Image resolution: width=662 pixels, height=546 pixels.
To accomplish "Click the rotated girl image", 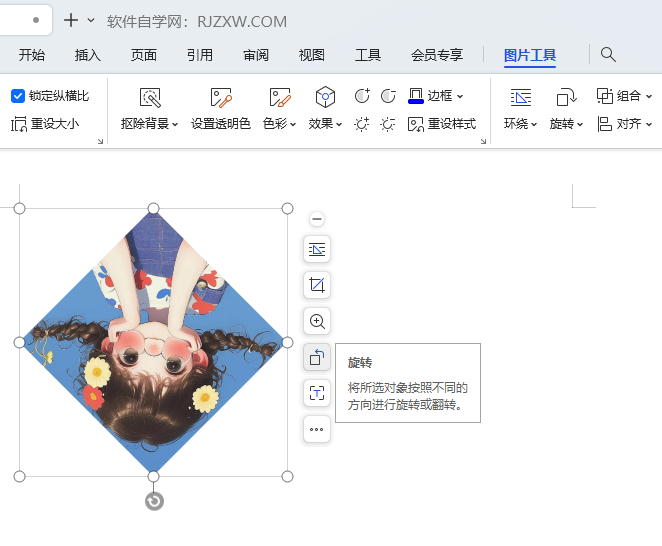I will (153, 342).
